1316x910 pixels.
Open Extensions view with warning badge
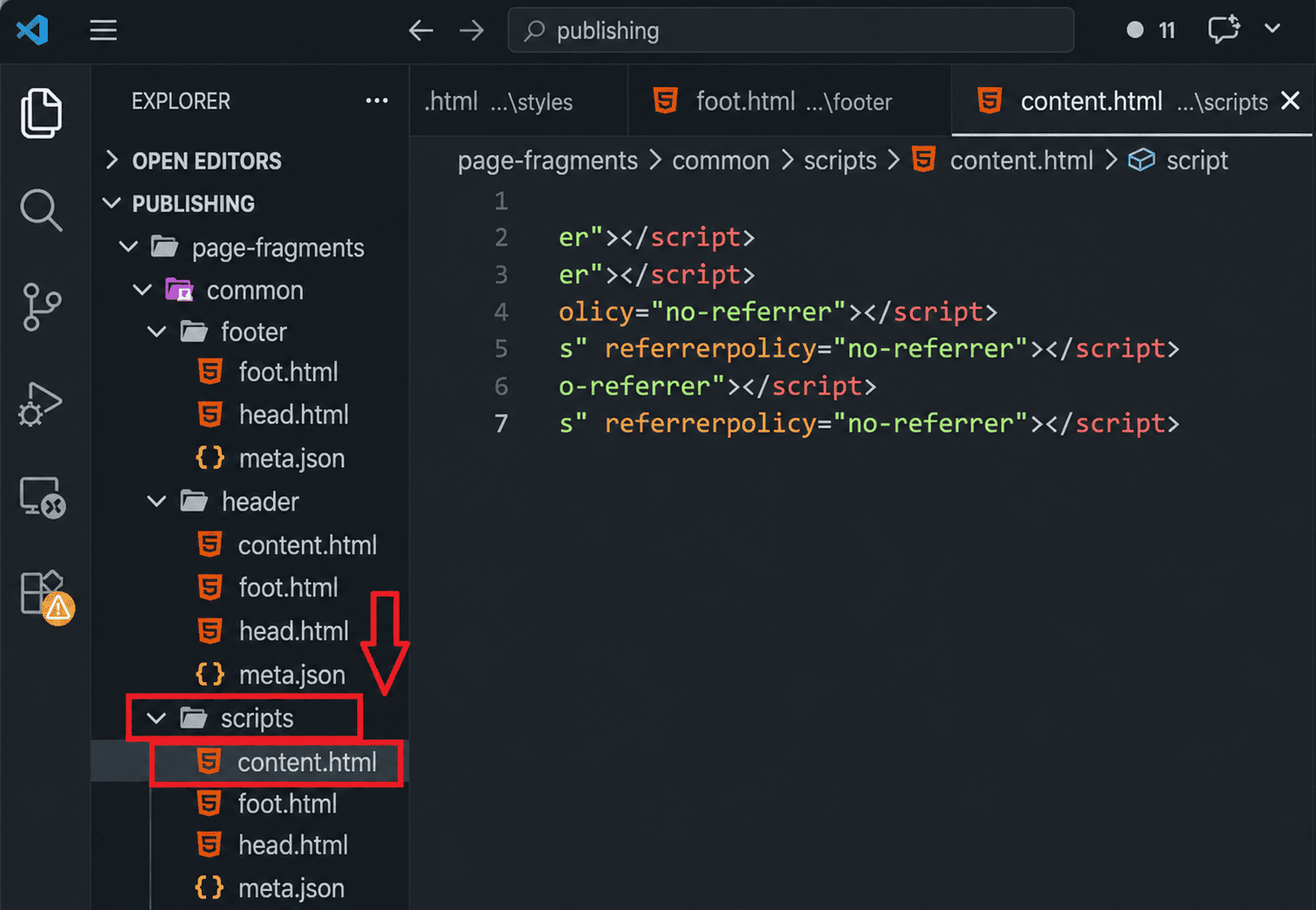(x=45, y=597)
